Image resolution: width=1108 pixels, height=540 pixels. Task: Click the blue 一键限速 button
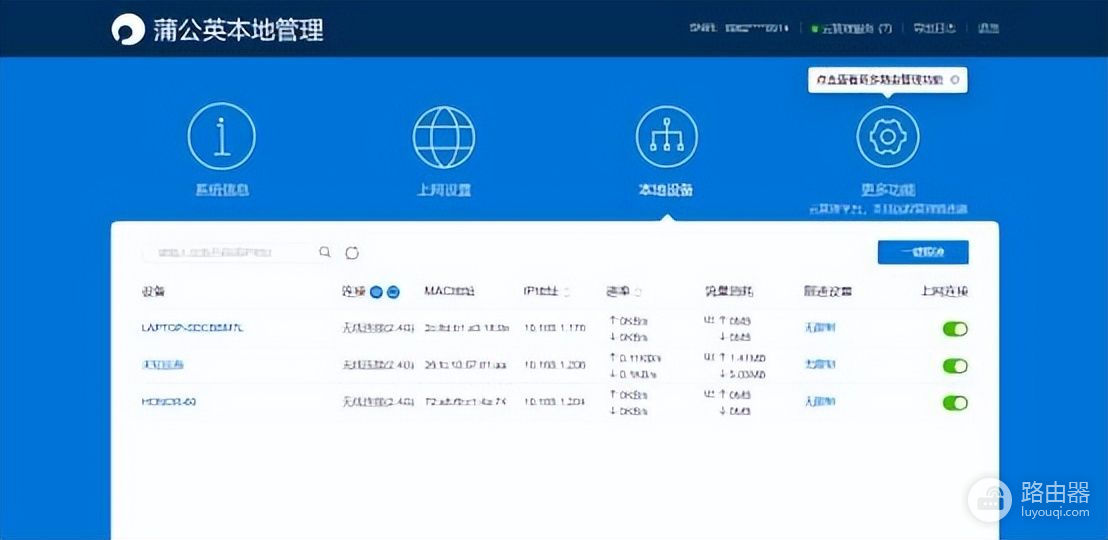click(x=923, y=252)
